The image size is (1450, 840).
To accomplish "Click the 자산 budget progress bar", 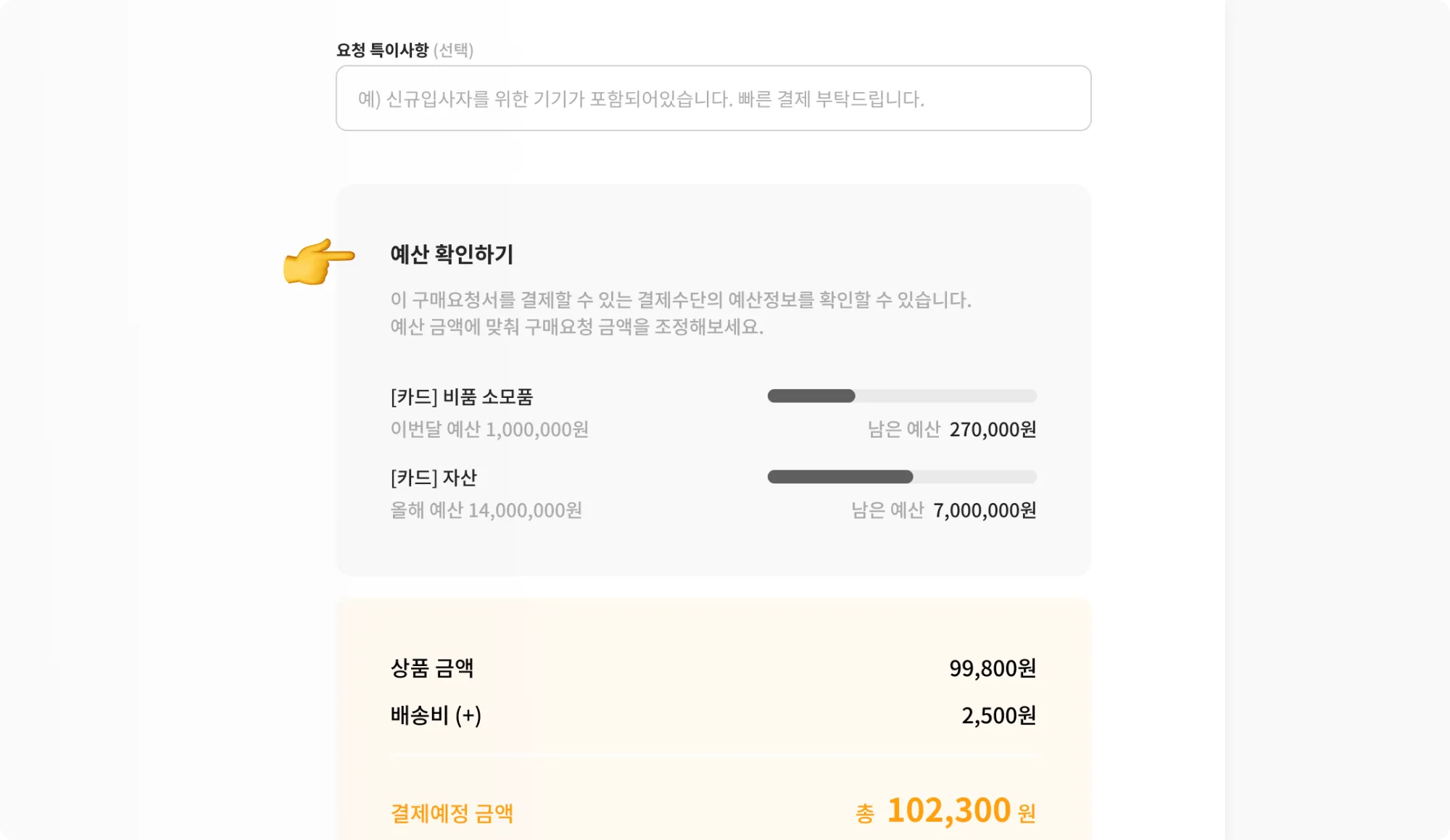I will tap(901, 477).
